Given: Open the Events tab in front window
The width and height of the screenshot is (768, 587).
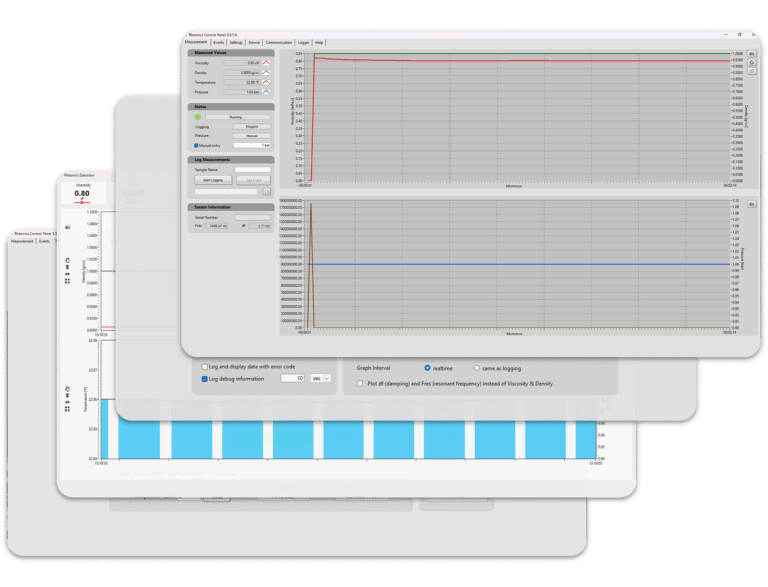Looking at the screenshot, I should pos(218,43).
